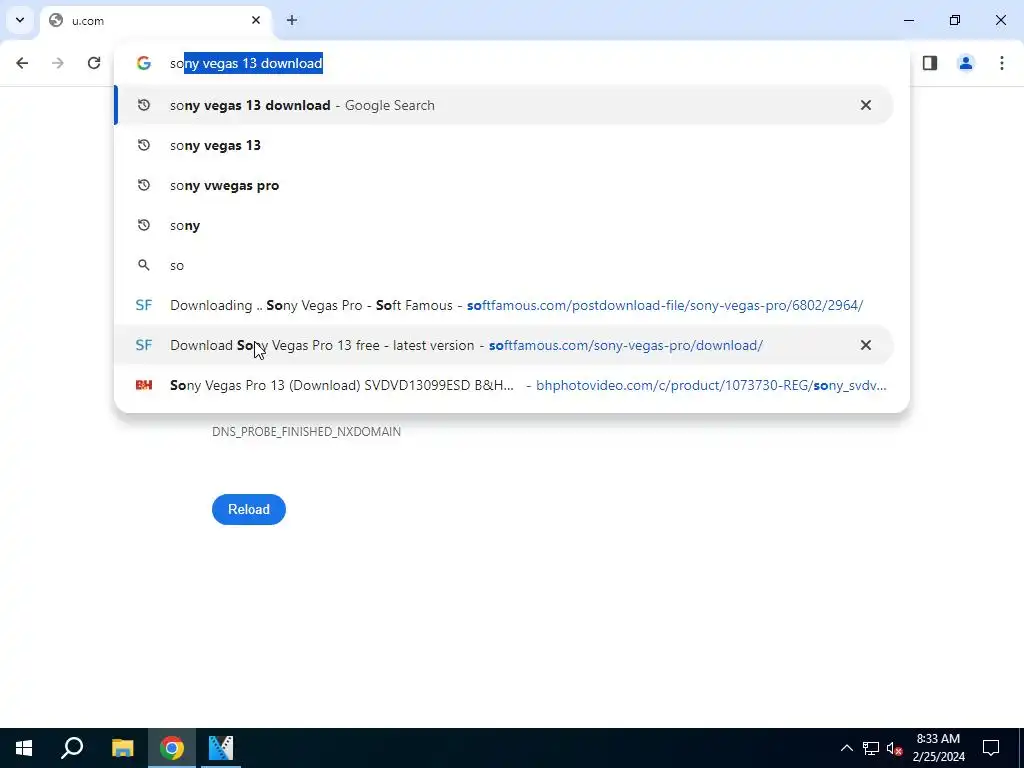
Task: Click the Chrome taskbar icon
Action: pos(172,748)
